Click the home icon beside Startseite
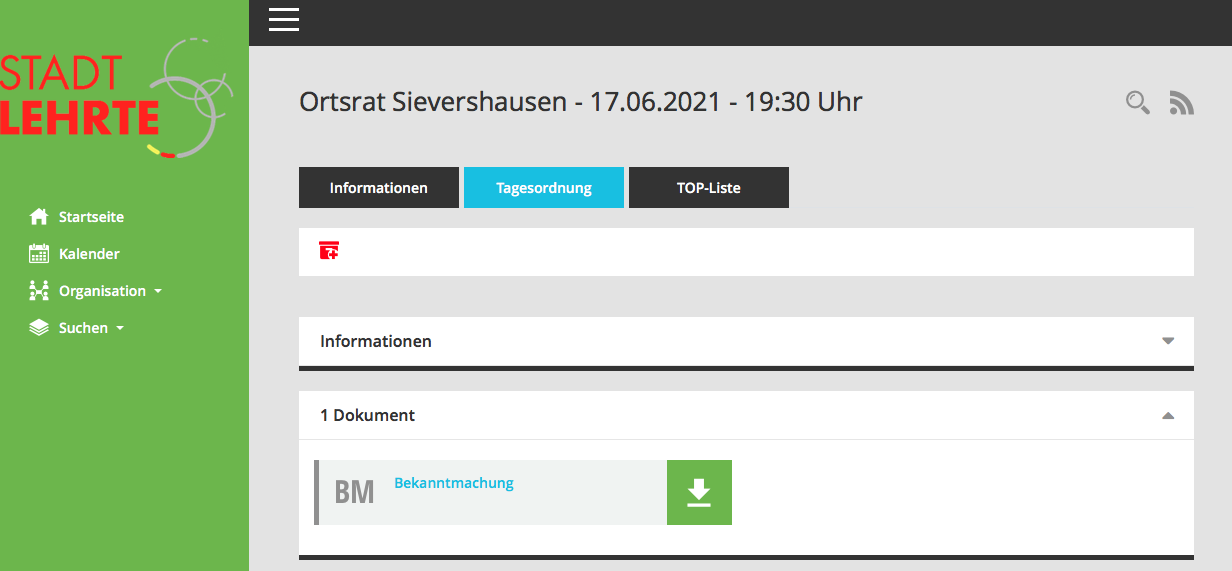The image size is (1232, 571). coord(39,217)
